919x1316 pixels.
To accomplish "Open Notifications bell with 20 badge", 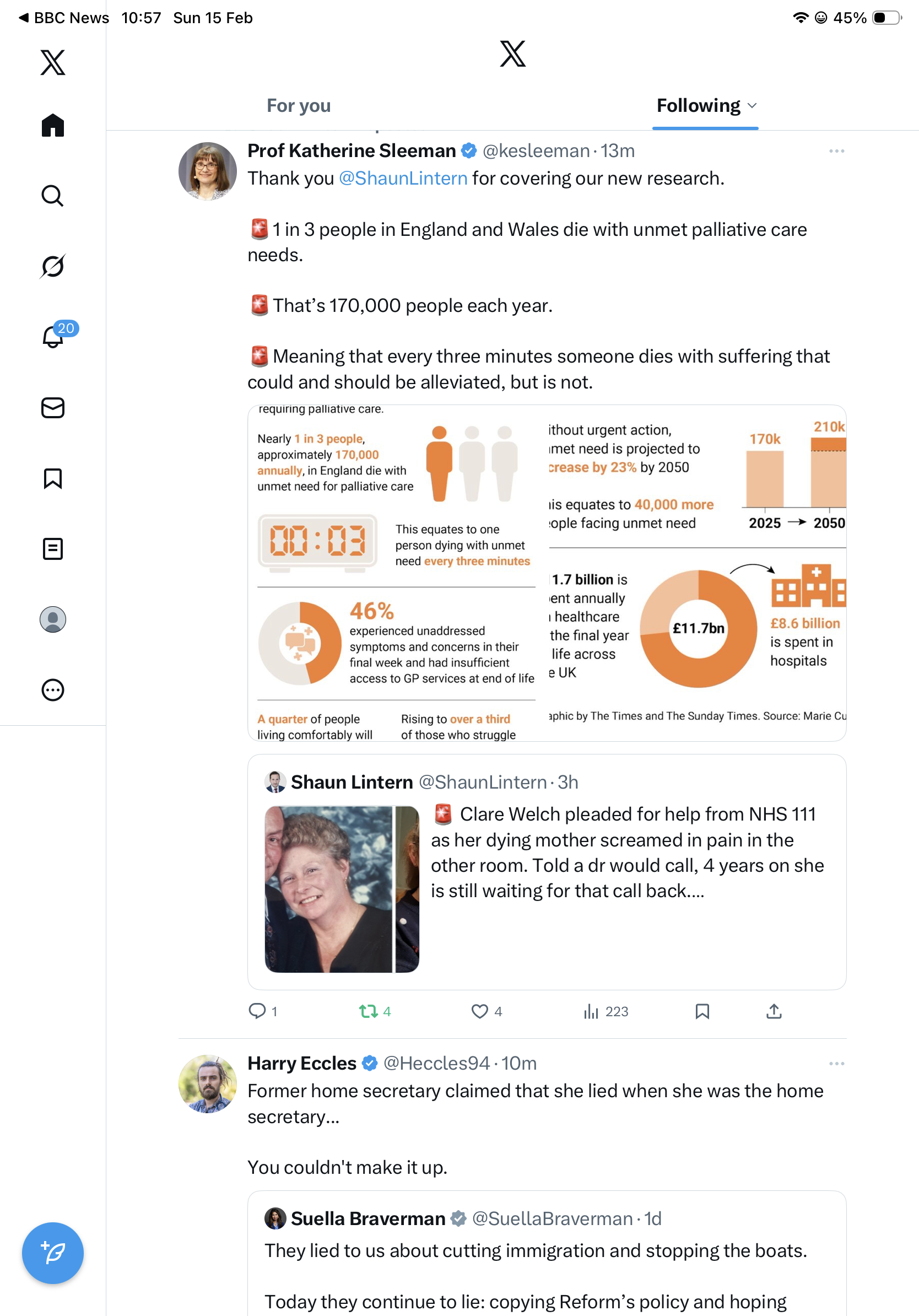I will tap(53, 337).
